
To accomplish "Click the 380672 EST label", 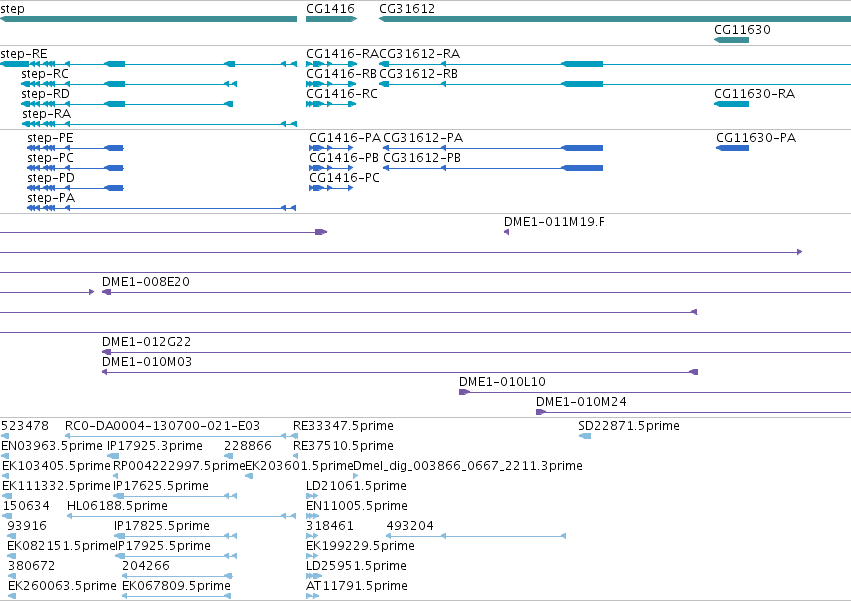I will (31, 567).
